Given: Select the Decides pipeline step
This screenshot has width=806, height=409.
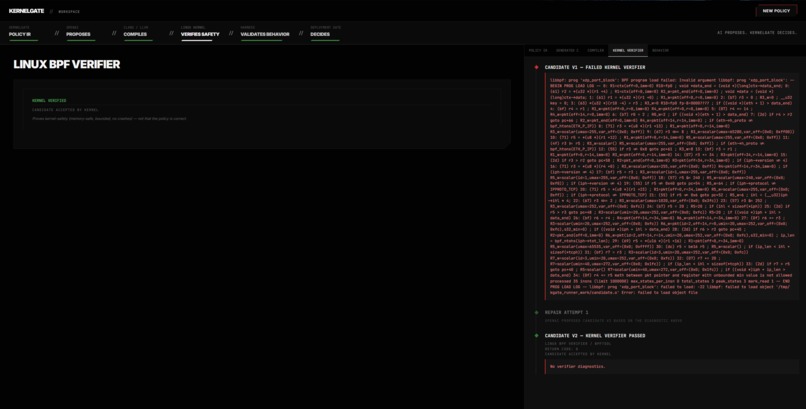Looking at the screenshot, I should [325, 32].
